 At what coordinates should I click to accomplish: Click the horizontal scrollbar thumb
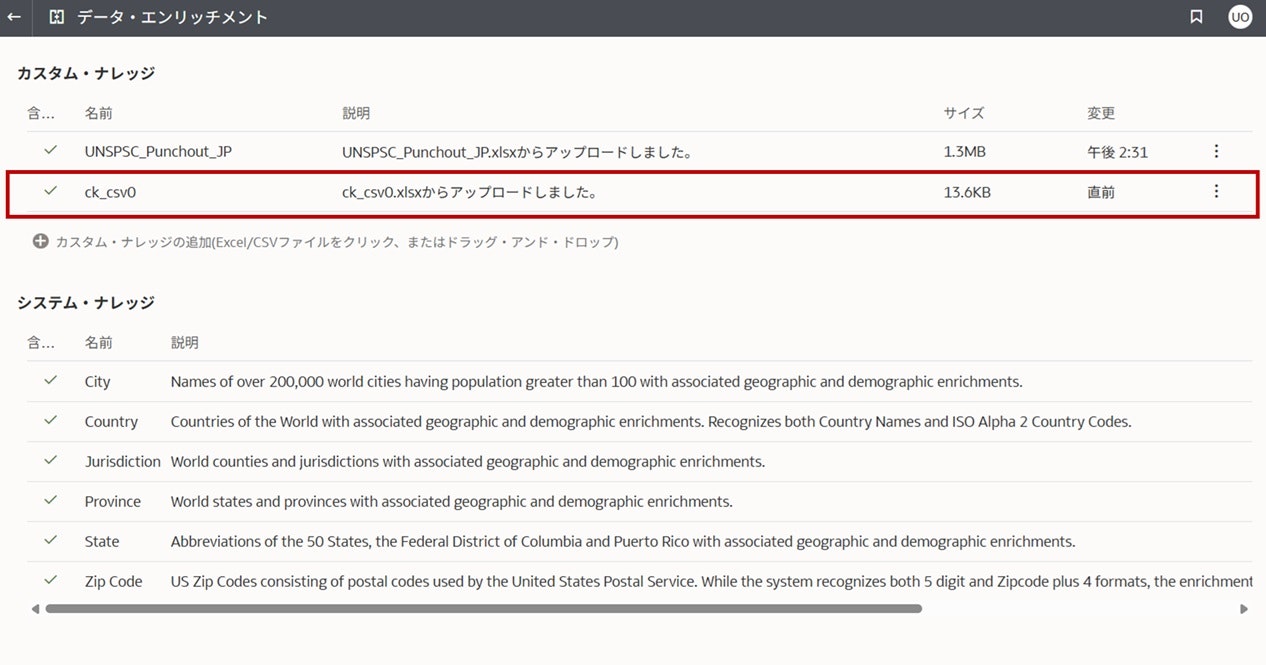[x=484, y=608]
